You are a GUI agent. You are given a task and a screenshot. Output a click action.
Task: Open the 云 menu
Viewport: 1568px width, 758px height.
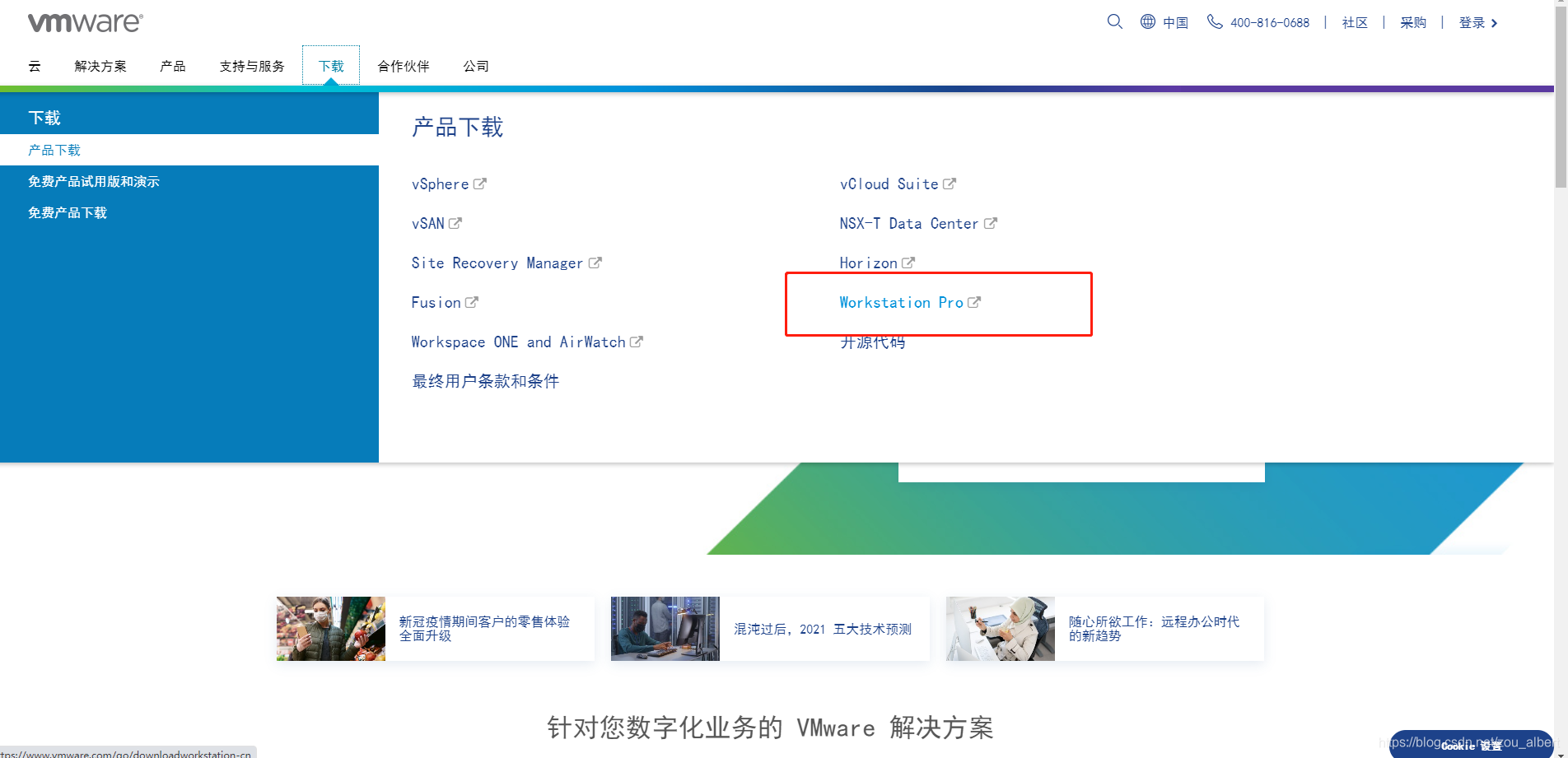(35, 66)
